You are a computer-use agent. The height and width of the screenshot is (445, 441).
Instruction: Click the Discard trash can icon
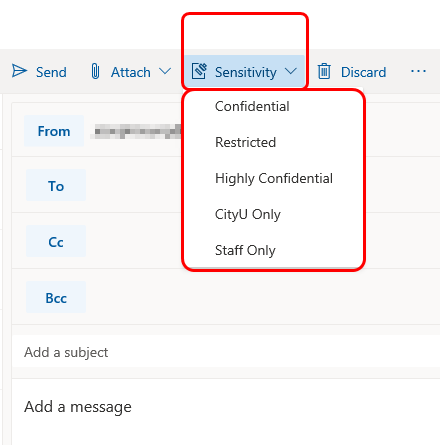324,71
